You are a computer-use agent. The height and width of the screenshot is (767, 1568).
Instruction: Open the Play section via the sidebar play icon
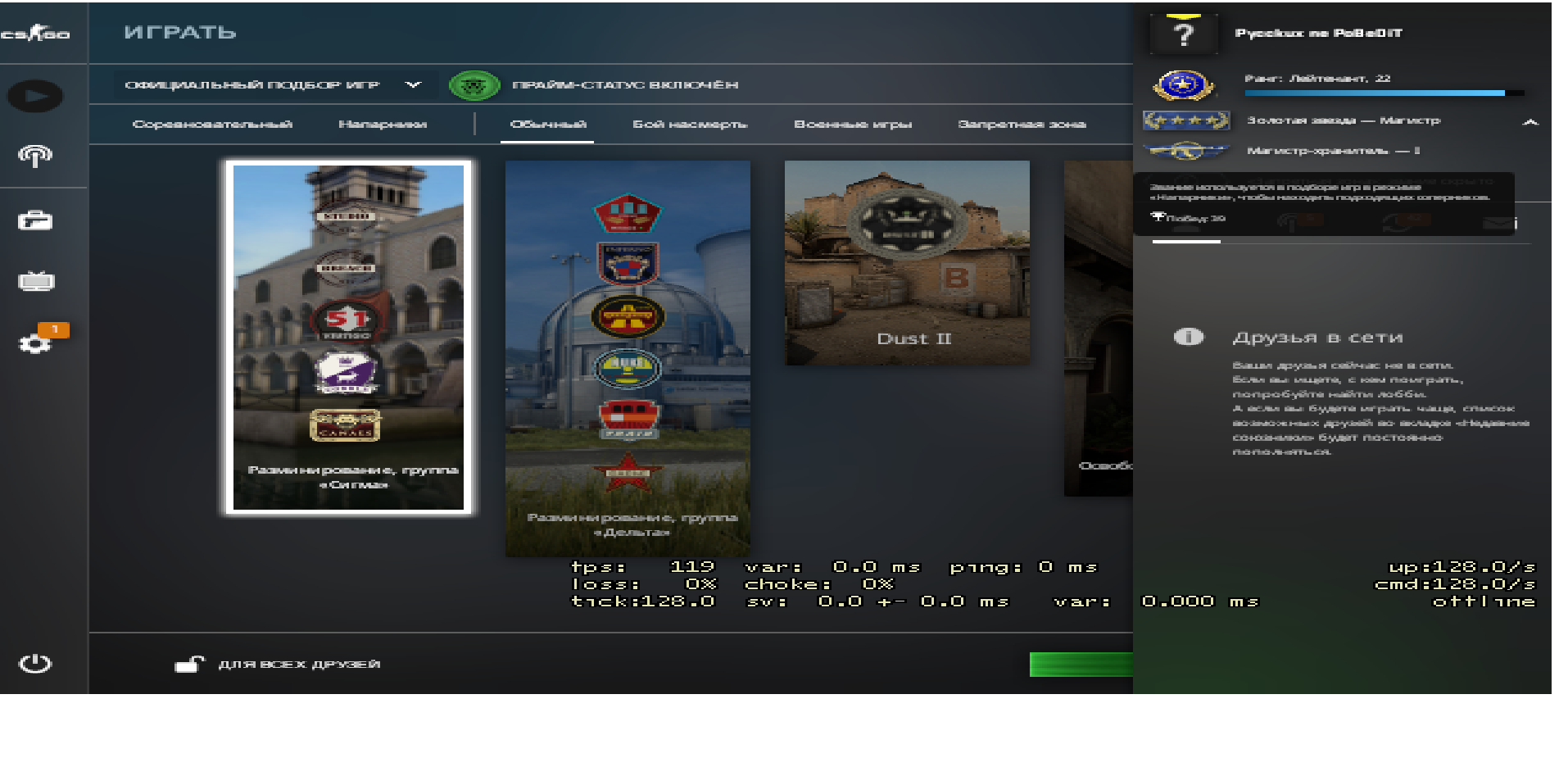[35, 96]
